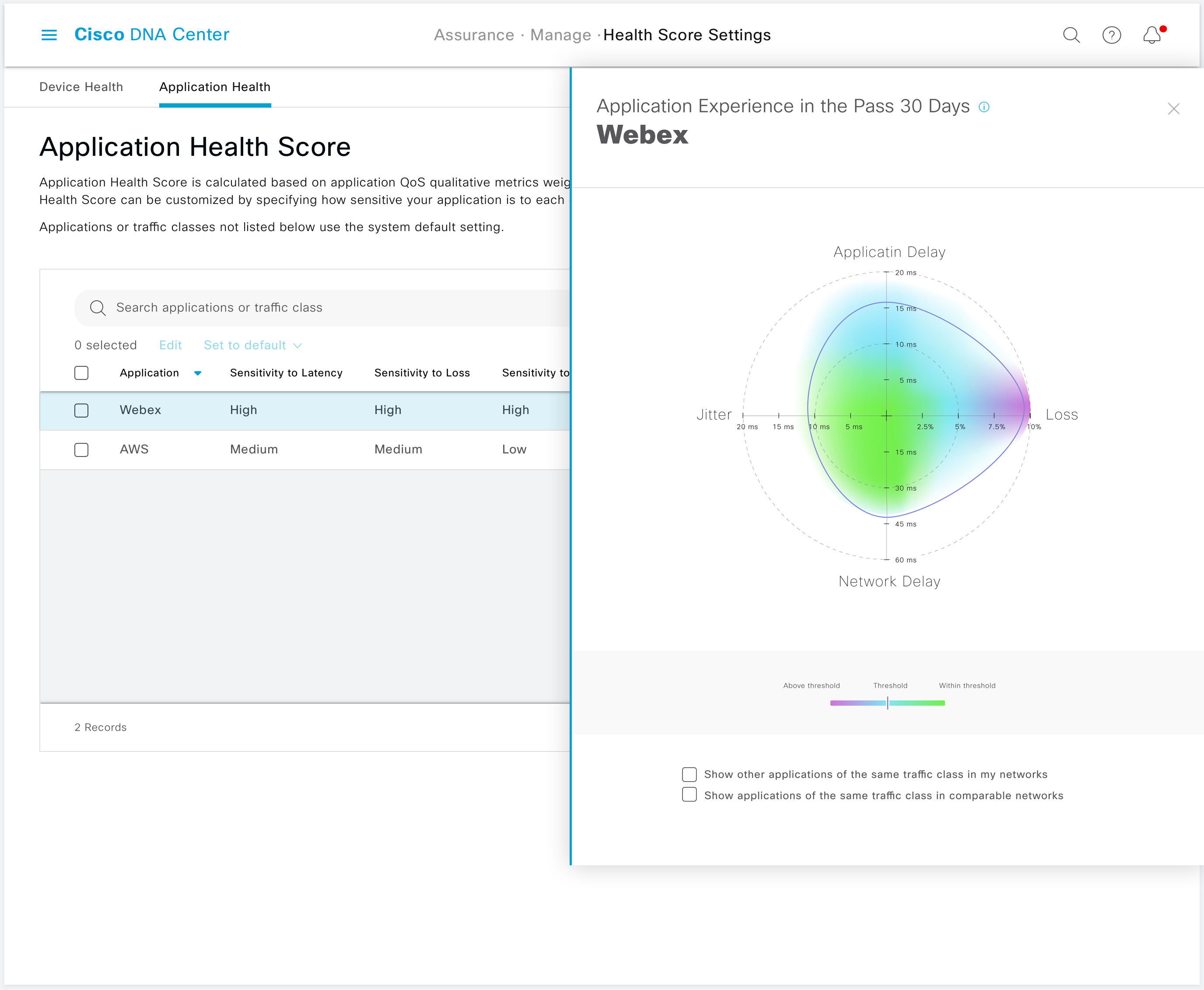Image resolution: width=1204 pixels, height=990 pixels.
Task: Click the info icon beside panel title
Action: point(984,107)
